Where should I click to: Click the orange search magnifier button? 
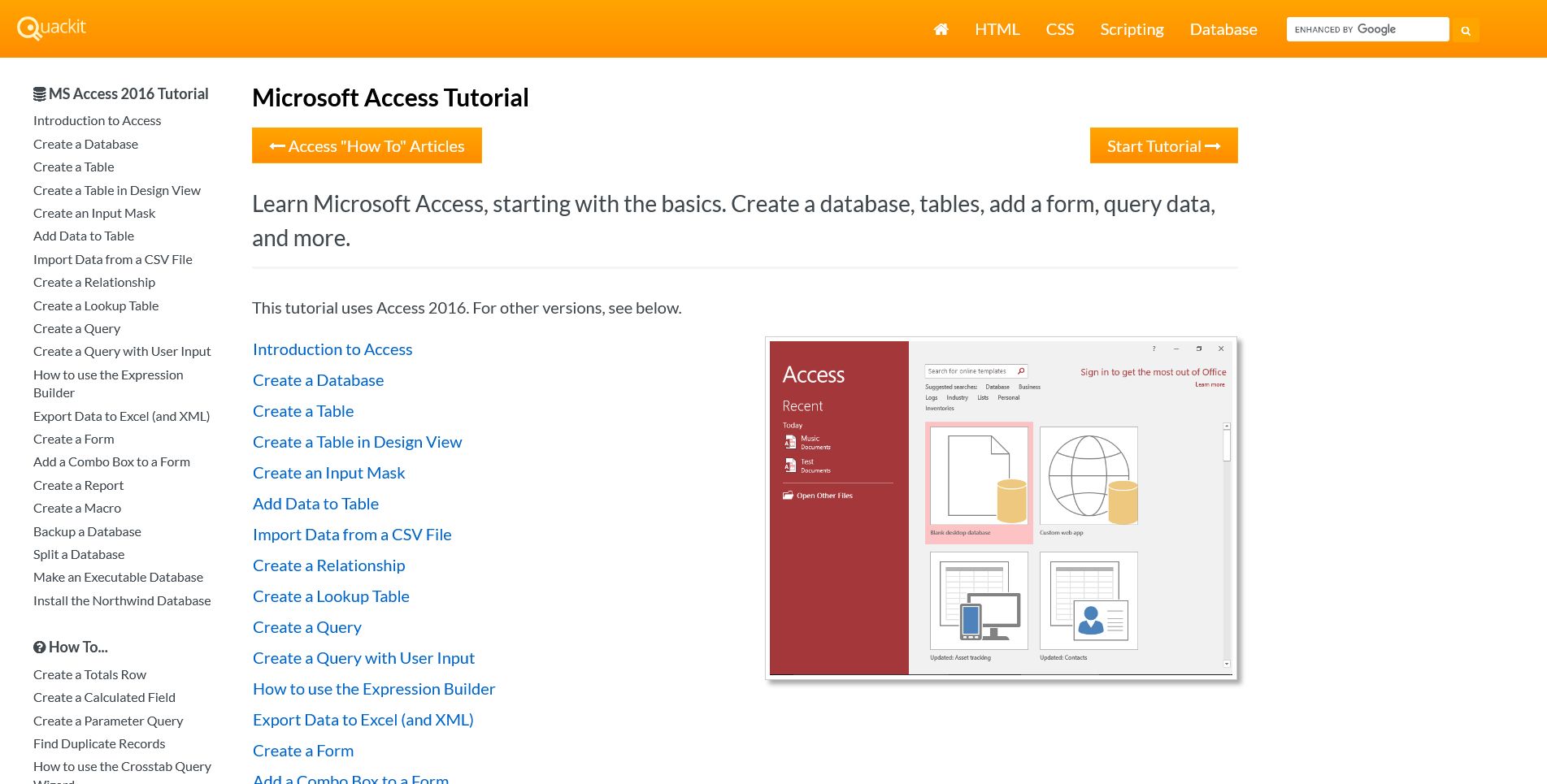[x=1466, y=30]
